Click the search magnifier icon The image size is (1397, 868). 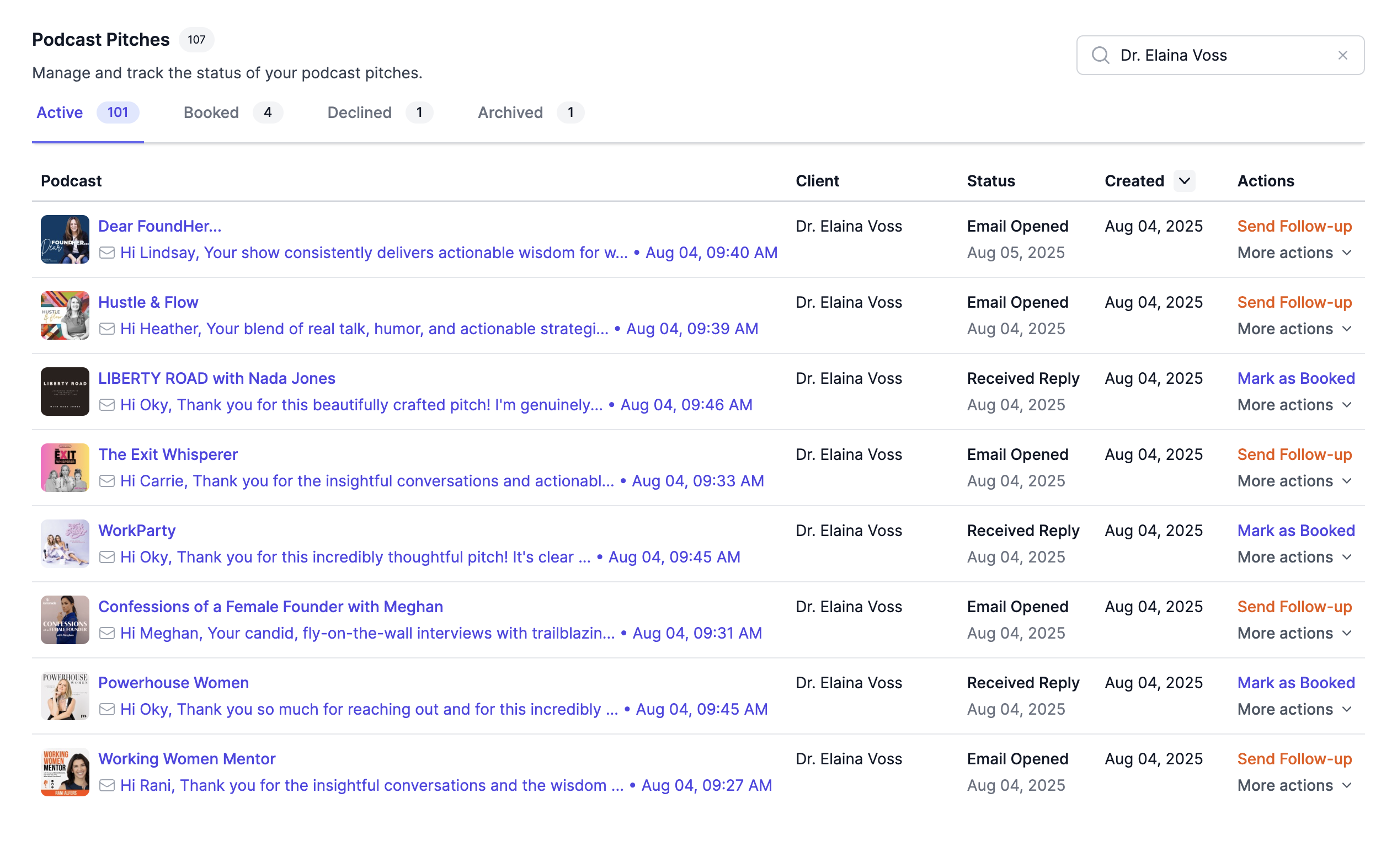pos(1100,55)
